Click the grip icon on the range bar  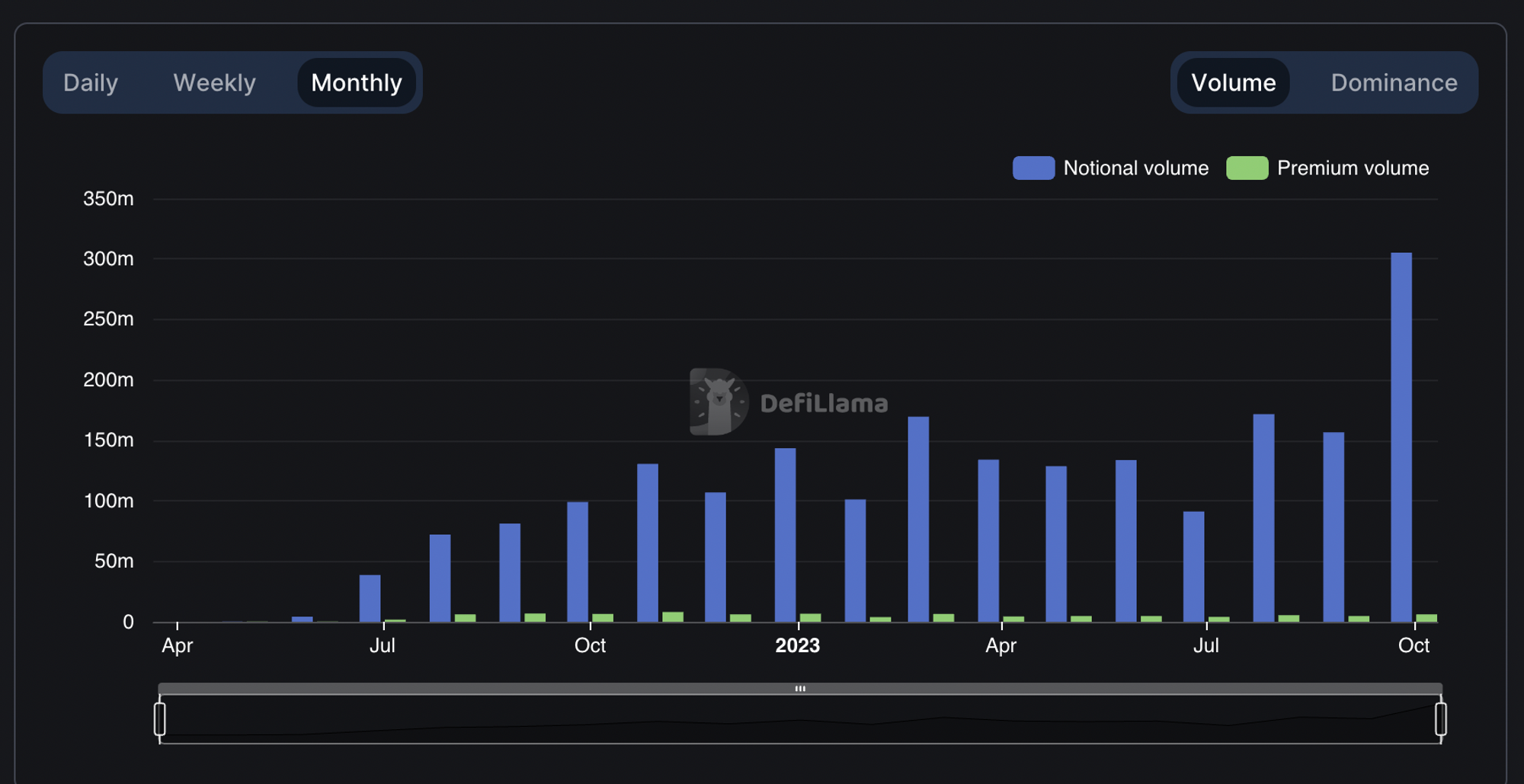(800, 688)
